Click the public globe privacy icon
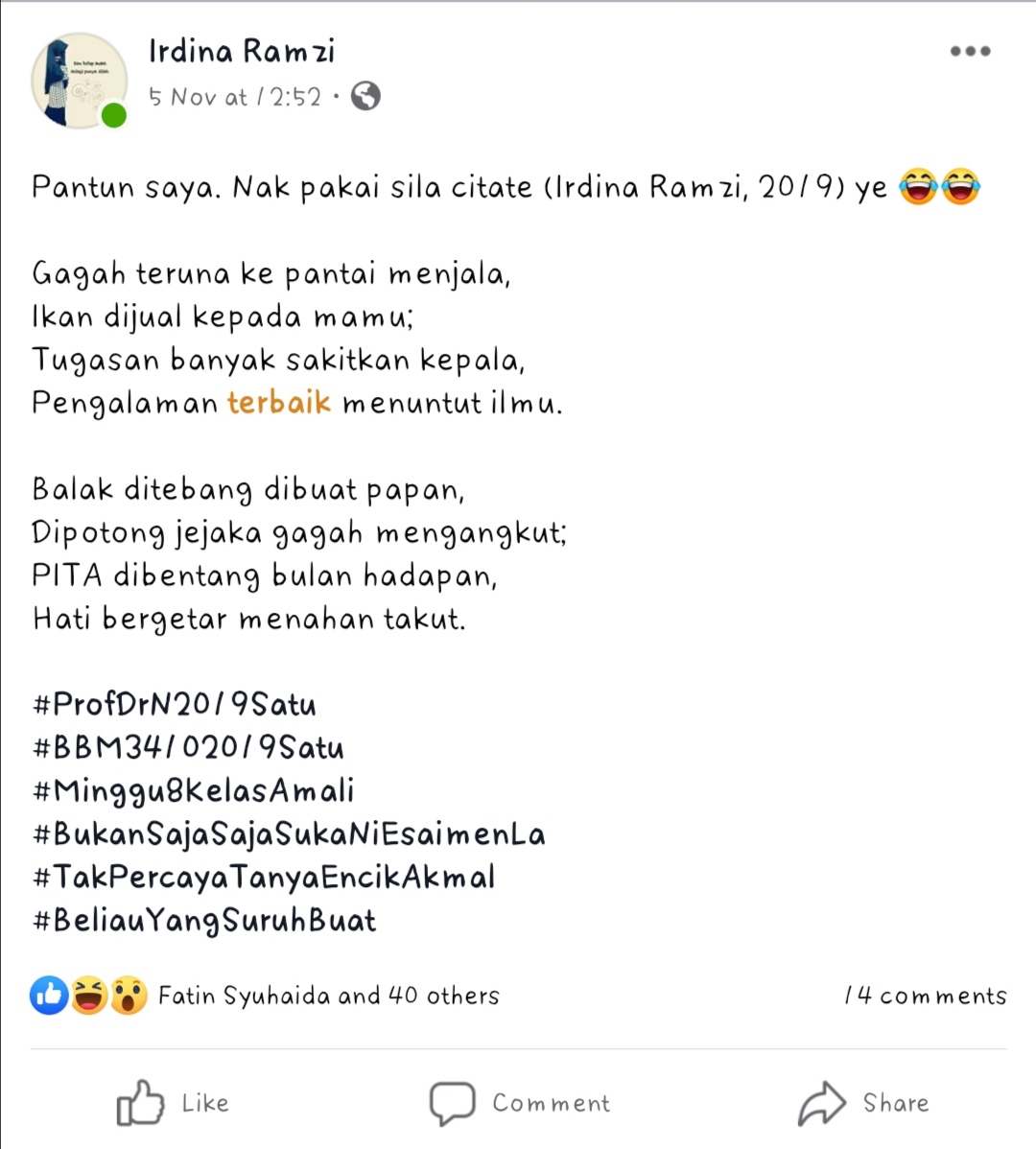The width and height of the screenshot is (1036, 1149). point(365,96)
